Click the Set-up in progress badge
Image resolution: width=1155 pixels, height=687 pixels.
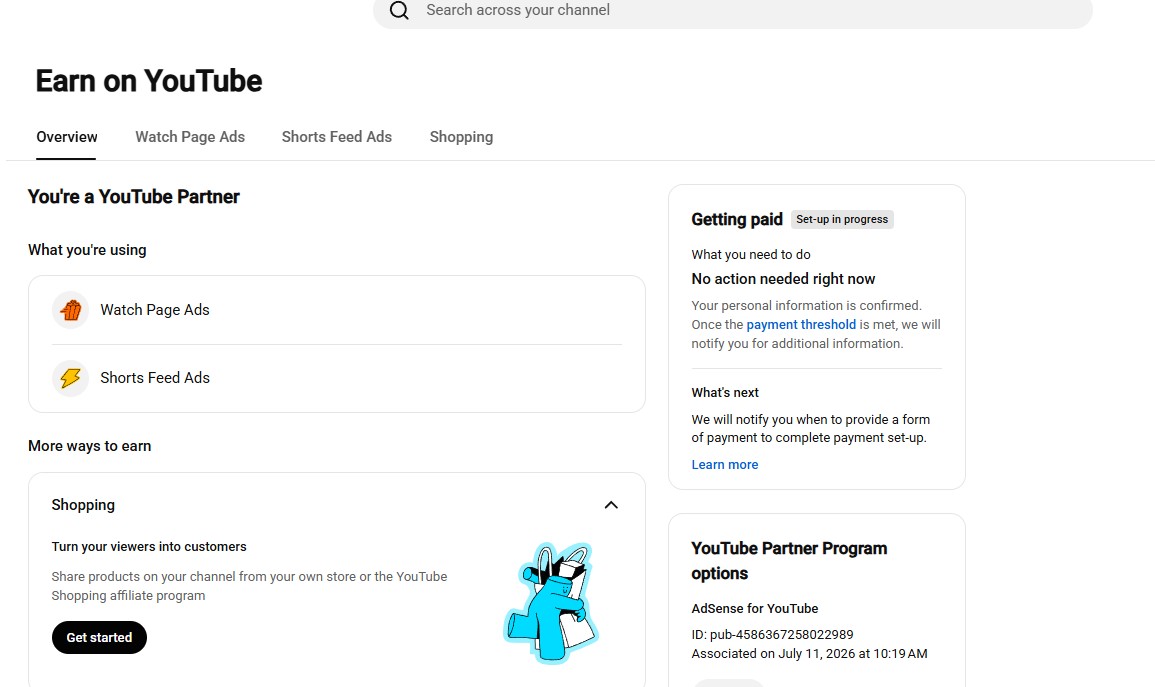point(842,219)
